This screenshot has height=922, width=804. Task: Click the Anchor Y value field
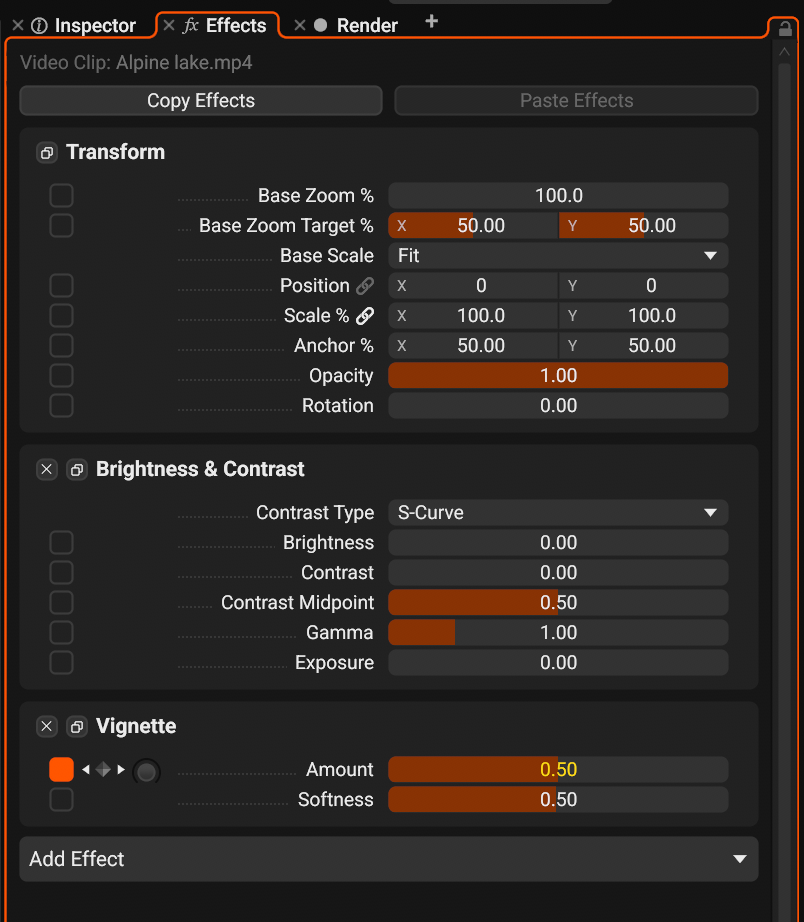pos(643,345)
